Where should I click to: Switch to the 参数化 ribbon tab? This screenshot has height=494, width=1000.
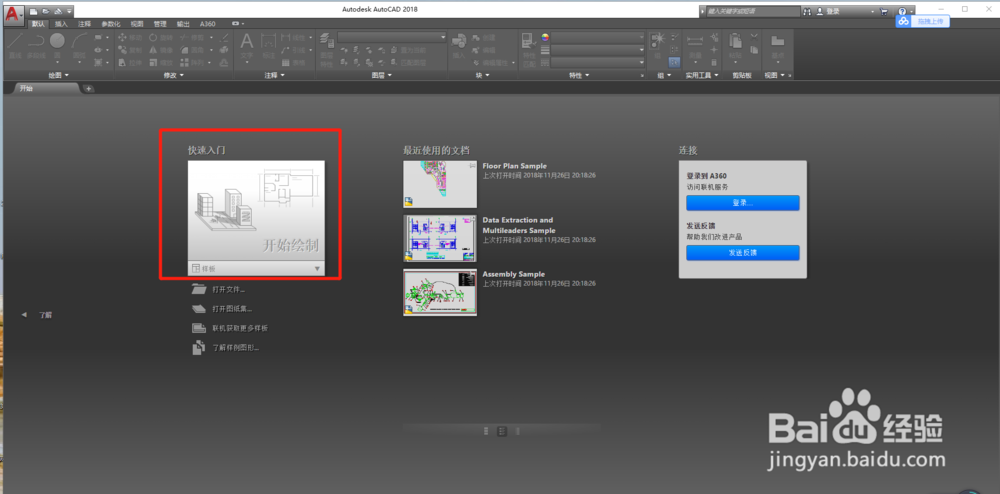tap(111, 24)
